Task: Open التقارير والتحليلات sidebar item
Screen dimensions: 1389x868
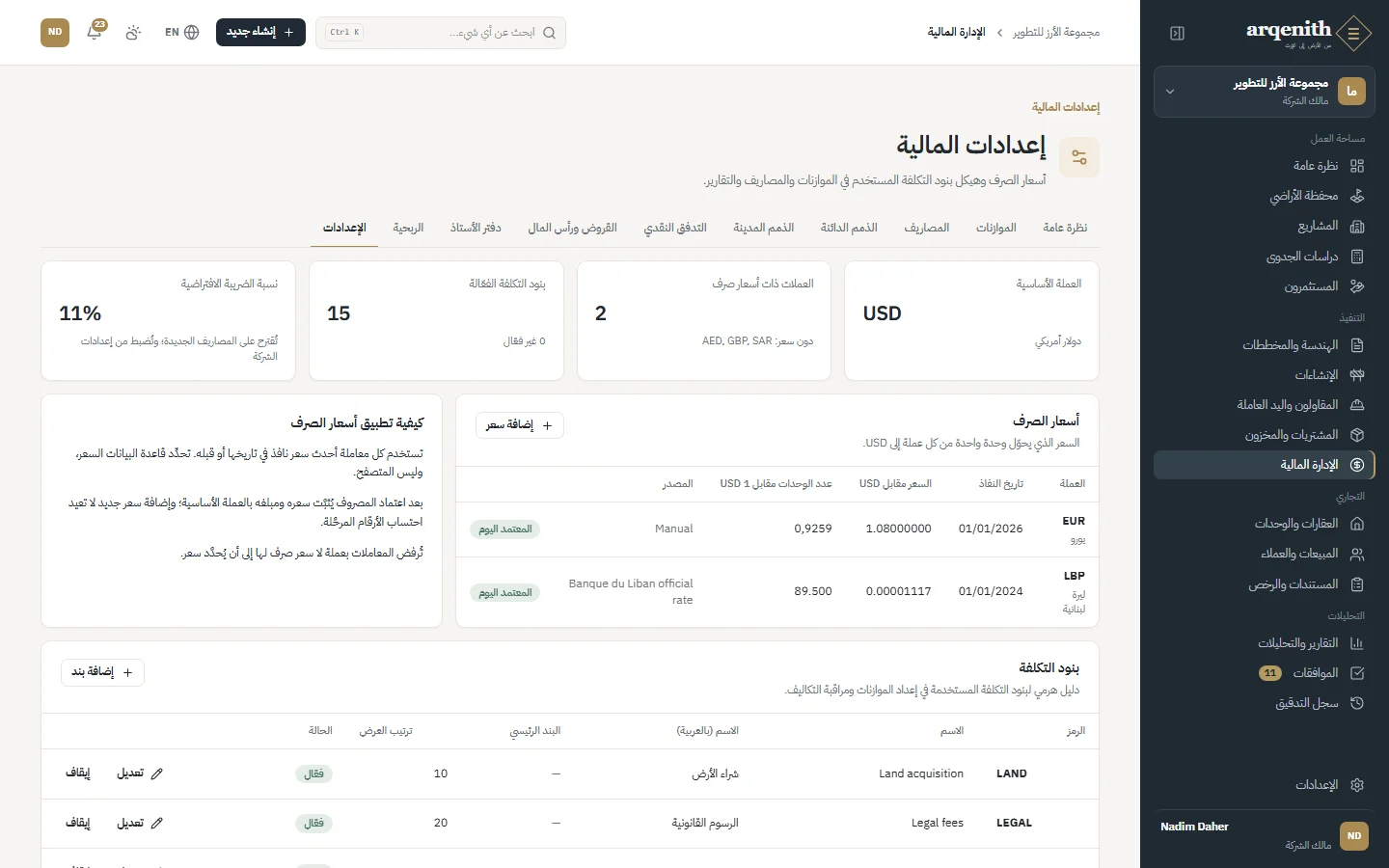Action: tap(1264, 643)
